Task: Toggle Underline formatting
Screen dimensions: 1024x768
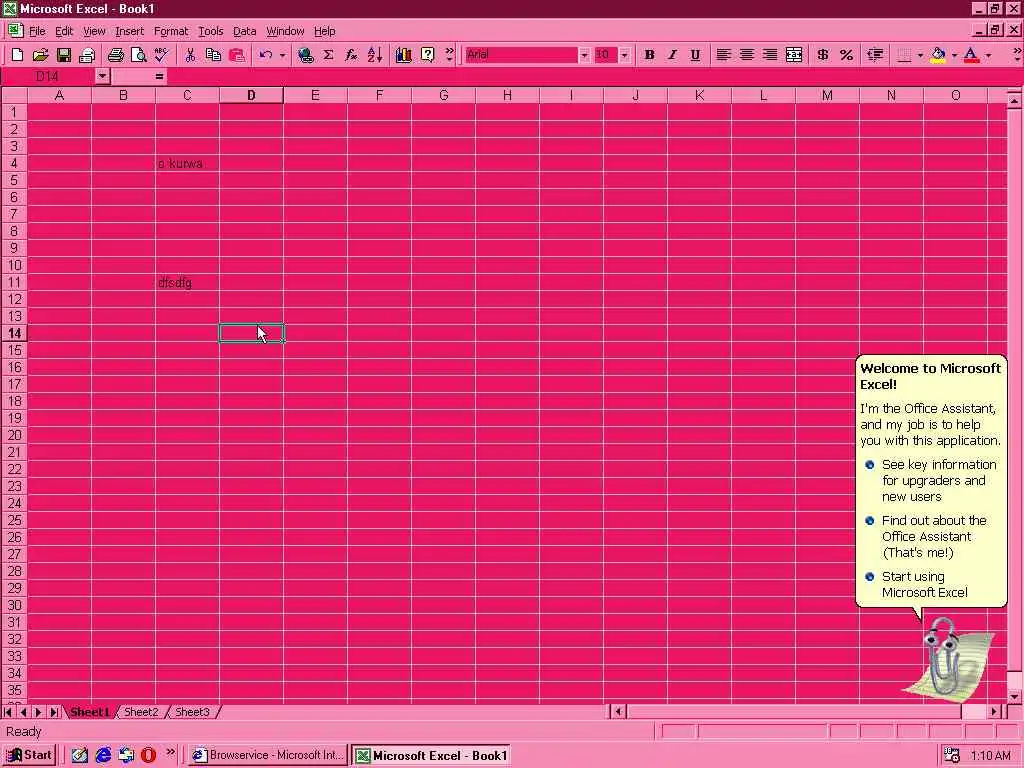Action: coord(695,55)
